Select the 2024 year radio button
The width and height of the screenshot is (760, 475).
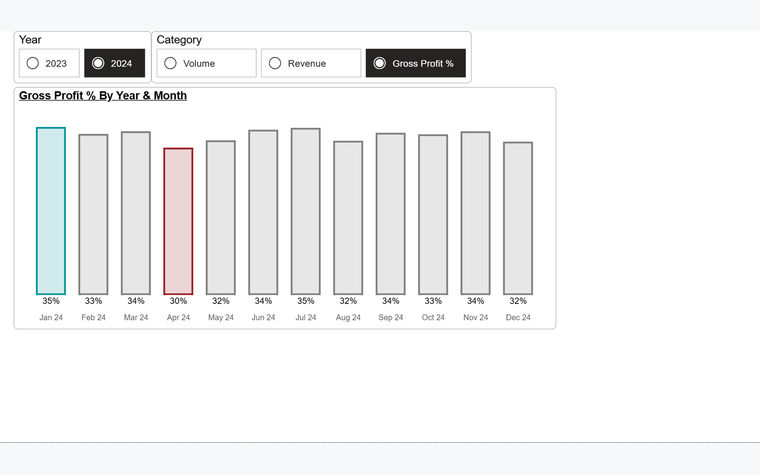(114, 63)
